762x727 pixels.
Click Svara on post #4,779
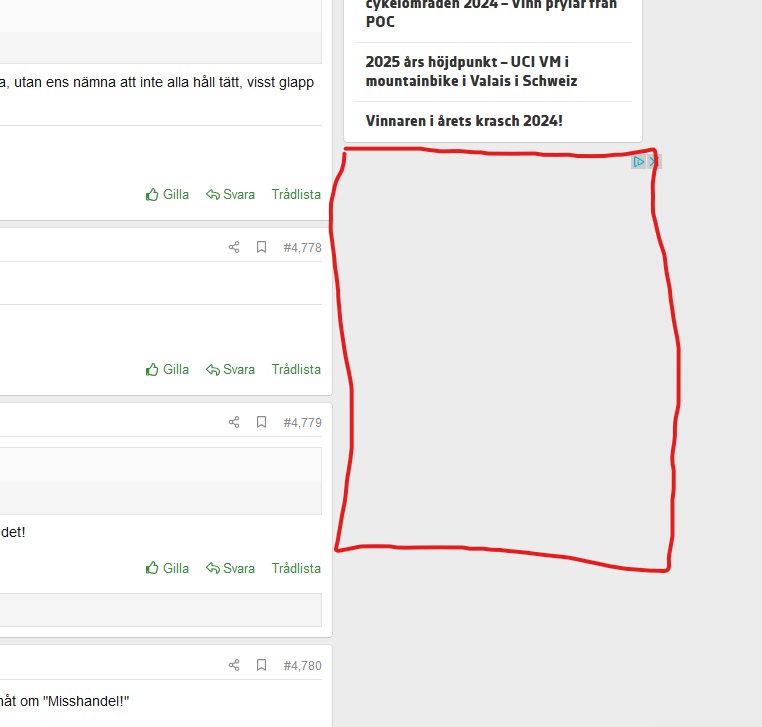pos(231,568)
